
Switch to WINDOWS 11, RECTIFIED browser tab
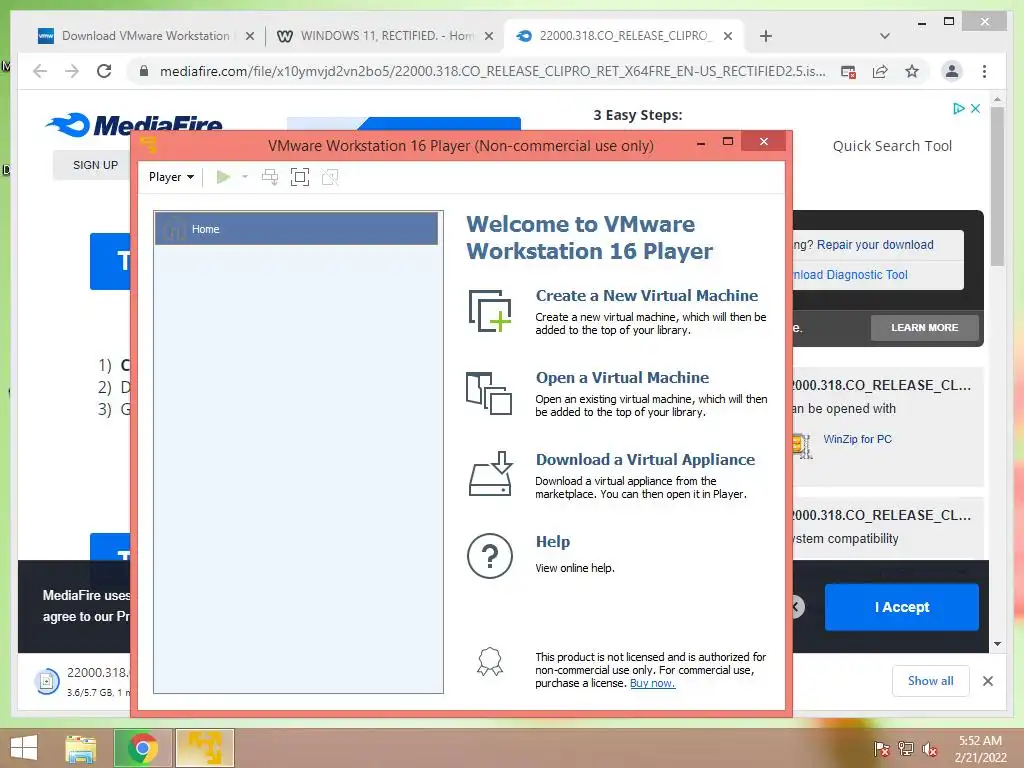(387, 36)
